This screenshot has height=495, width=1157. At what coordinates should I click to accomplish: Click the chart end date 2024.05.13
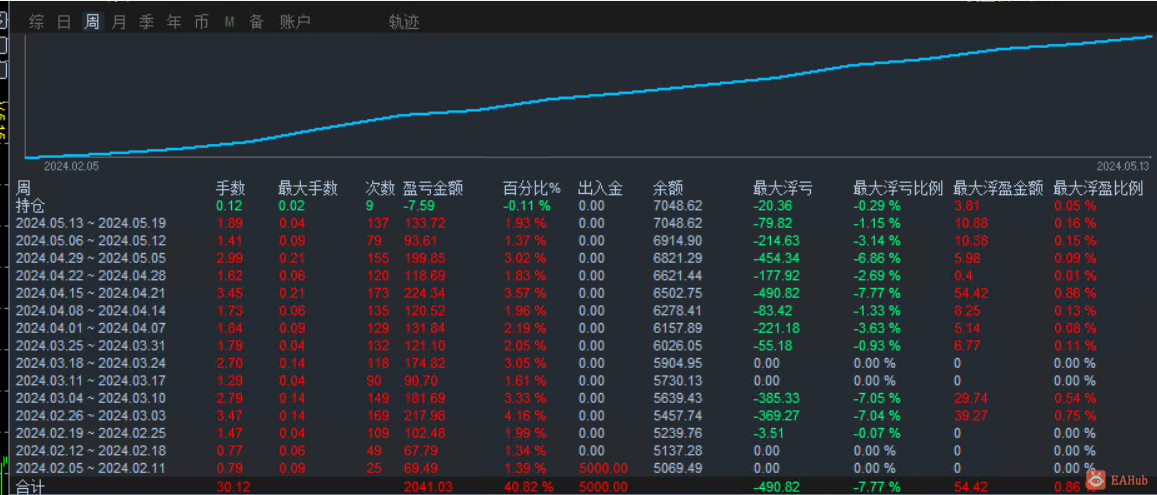point(1122,166)
